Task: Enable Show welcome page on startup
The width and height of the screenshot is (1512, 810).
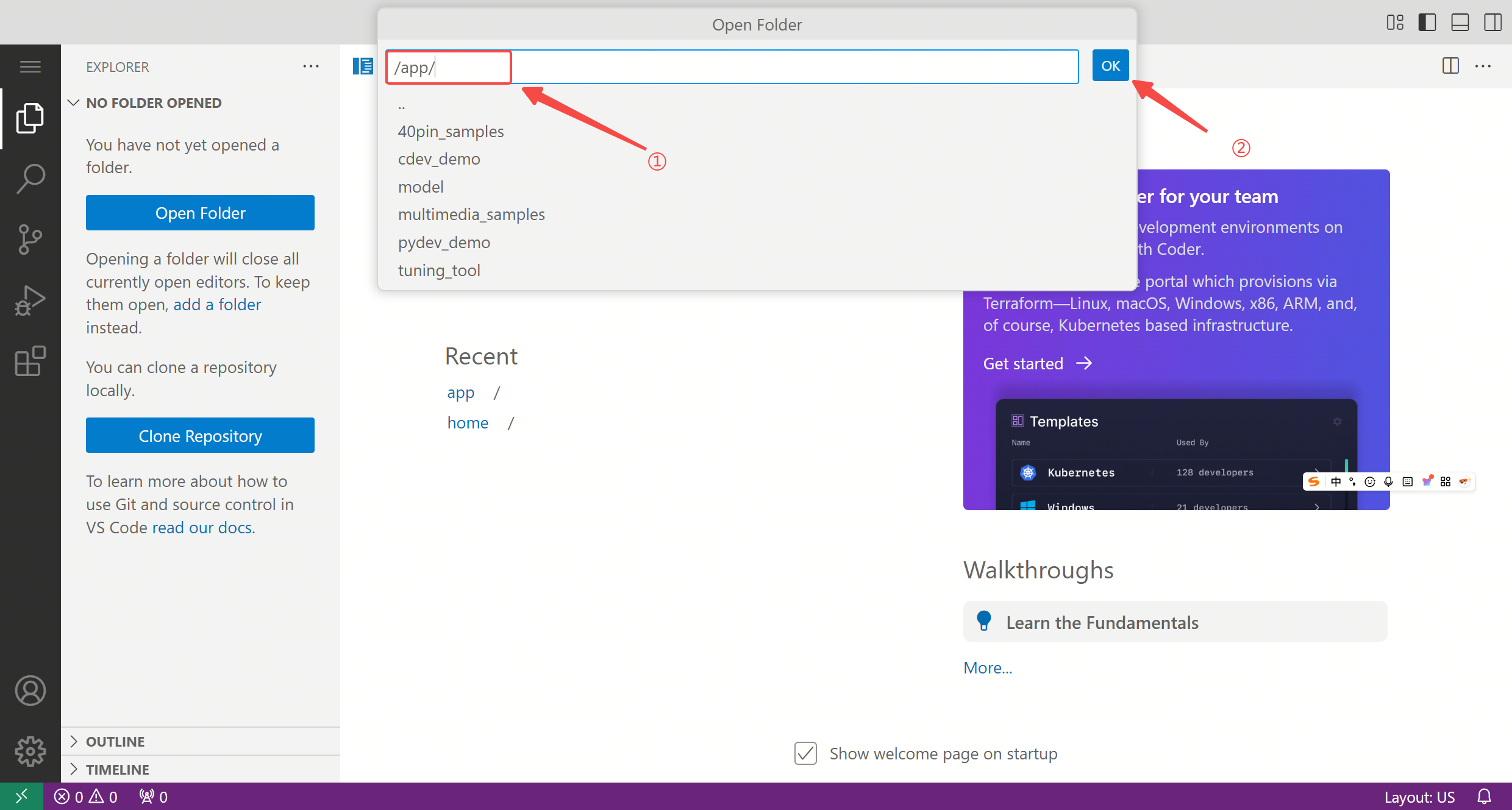Action: (805, 753)
